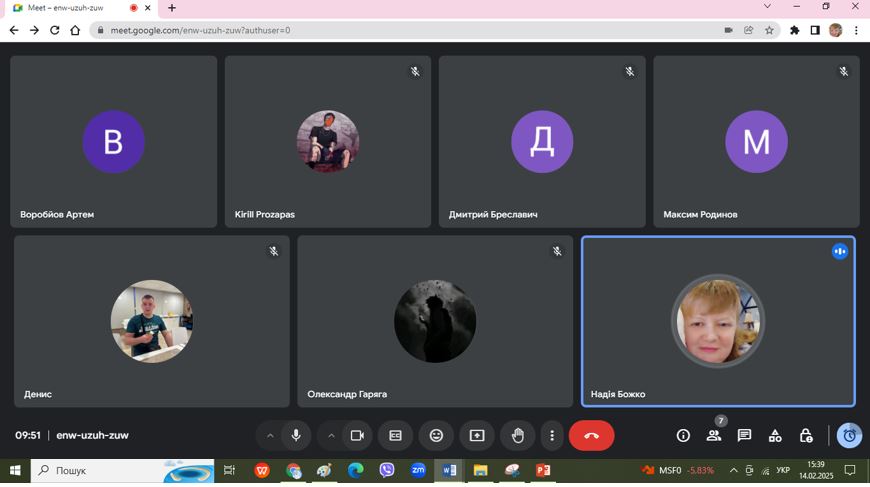Select Надія Божко participant tile
Image resolution: width=870 pixels, height=487 pixels.
[x=718, y=321]
